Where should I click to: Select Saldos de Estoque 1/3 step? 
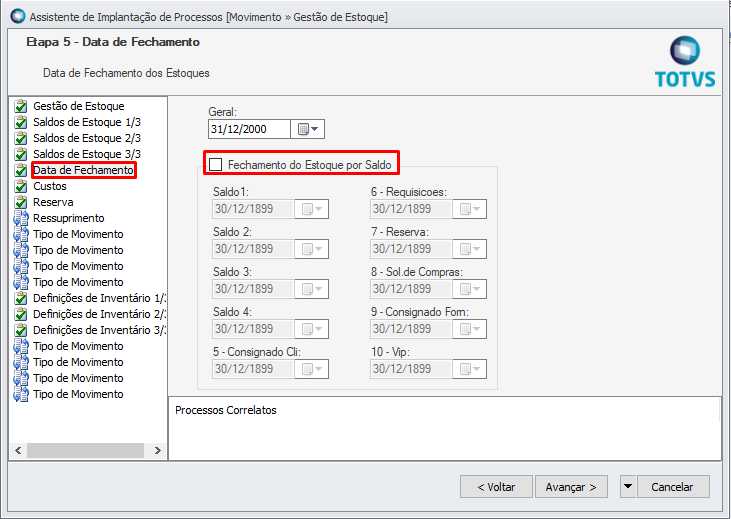[x=87, y=122]
